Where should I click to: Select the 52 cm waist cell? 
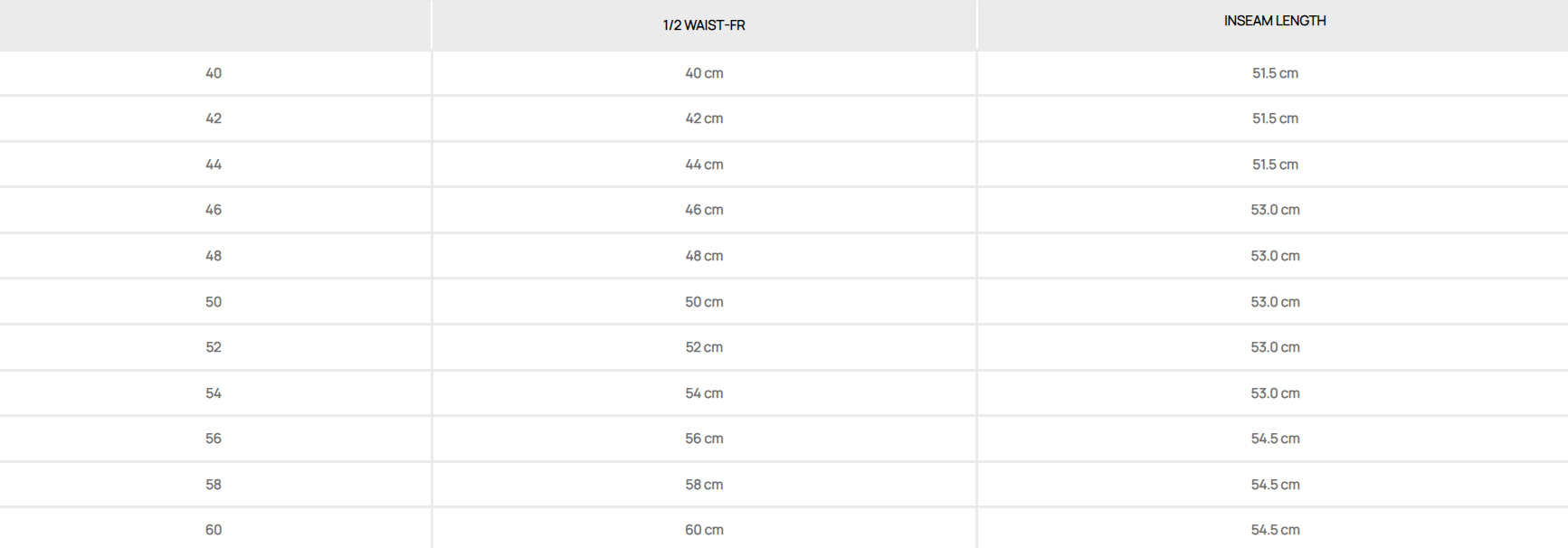(704, 347)
